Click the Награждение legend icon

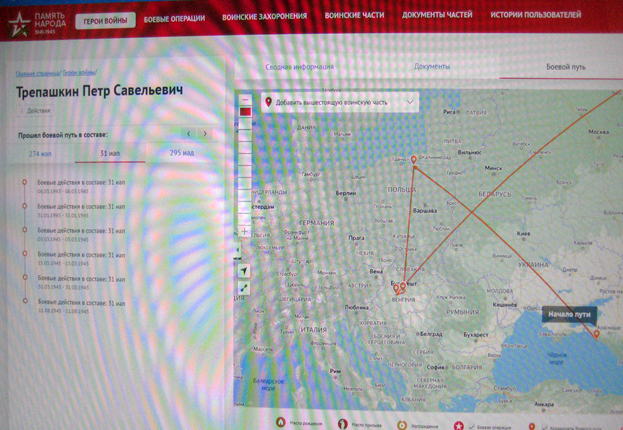click(x=402, y=425)
